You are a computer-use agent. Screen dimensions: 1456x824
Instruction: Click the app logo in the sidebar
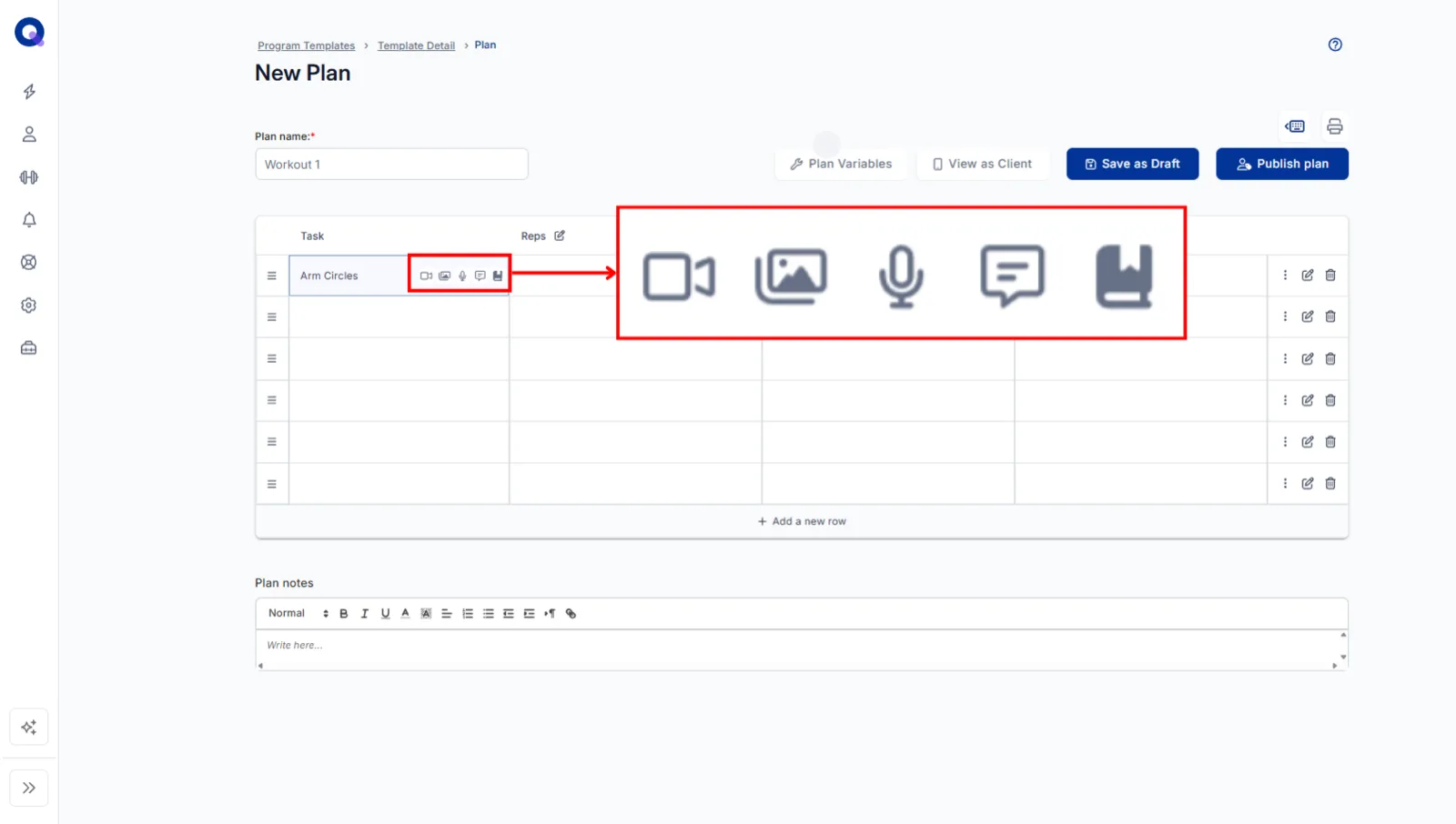pos(29,32)
